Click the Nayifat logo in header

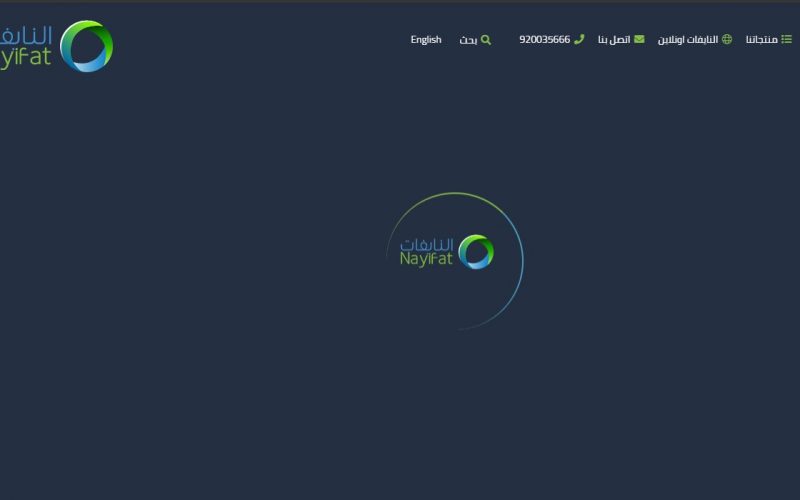point(56,46)
